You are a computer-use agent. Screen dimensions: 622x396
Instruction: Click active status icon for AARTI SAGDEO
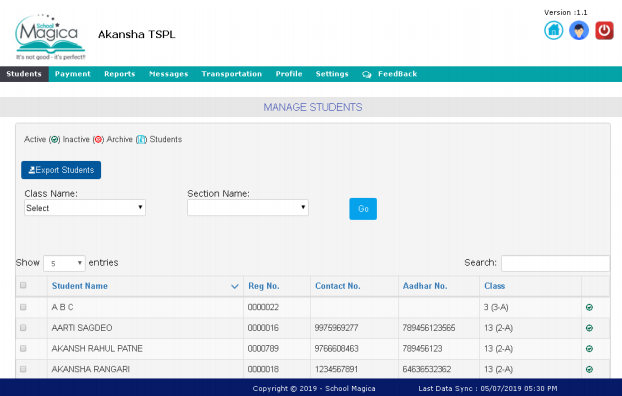(589, 328)
